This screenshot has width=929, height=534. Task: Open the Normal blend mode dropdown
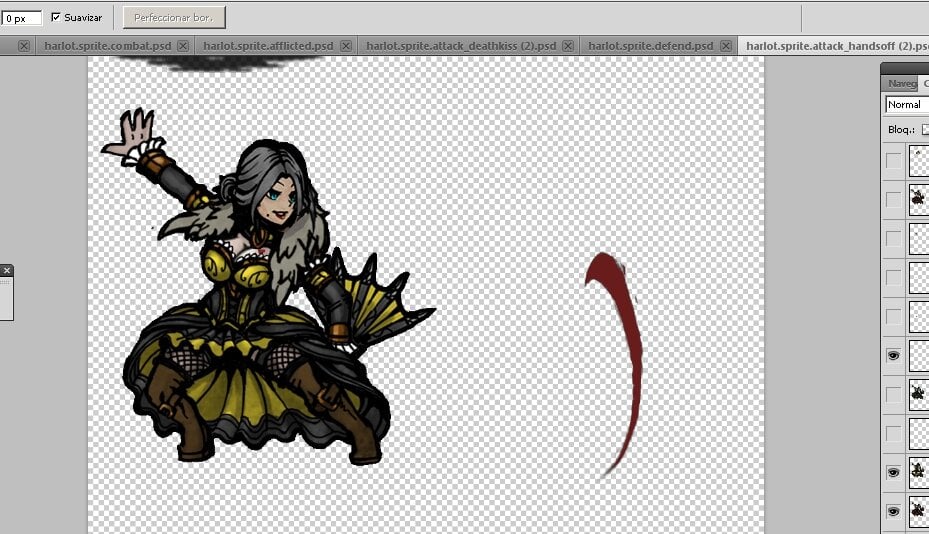(907, 104)
